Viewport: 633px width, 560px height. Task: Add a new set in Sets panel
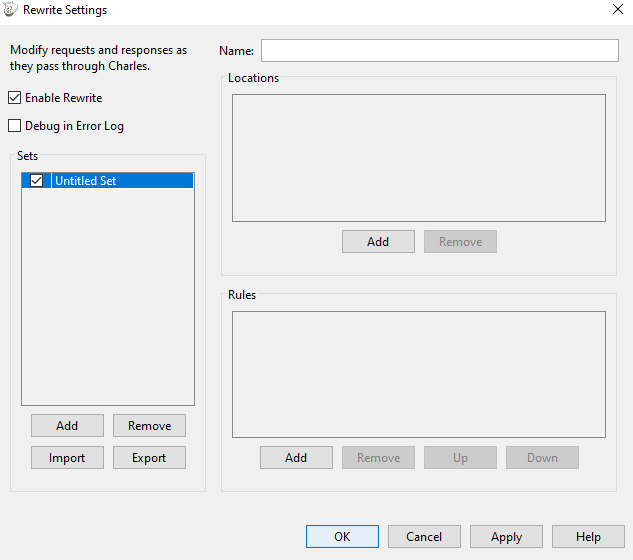tap(67, 426)
